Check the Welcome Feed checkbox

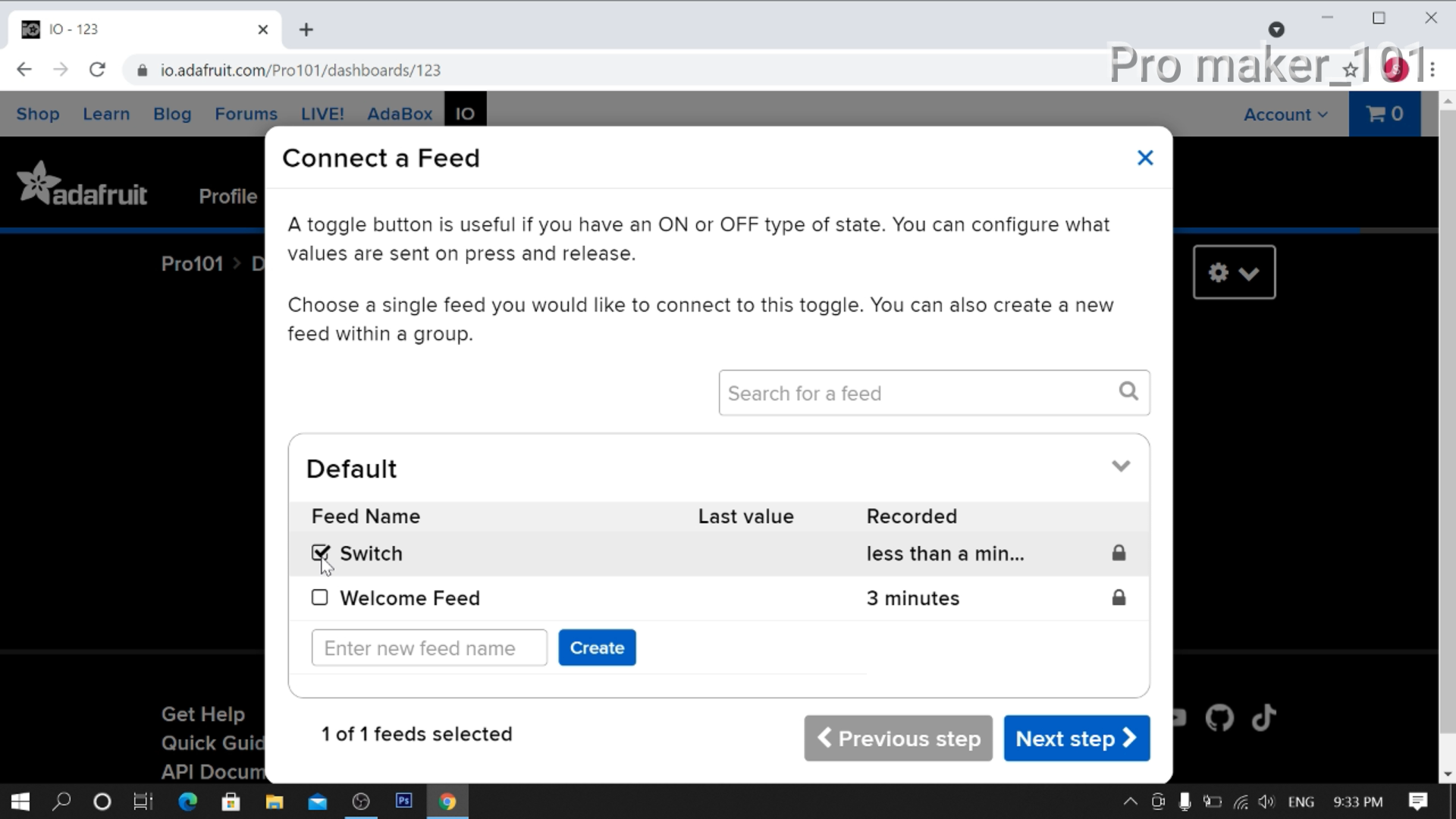click(x=319, y=598)
